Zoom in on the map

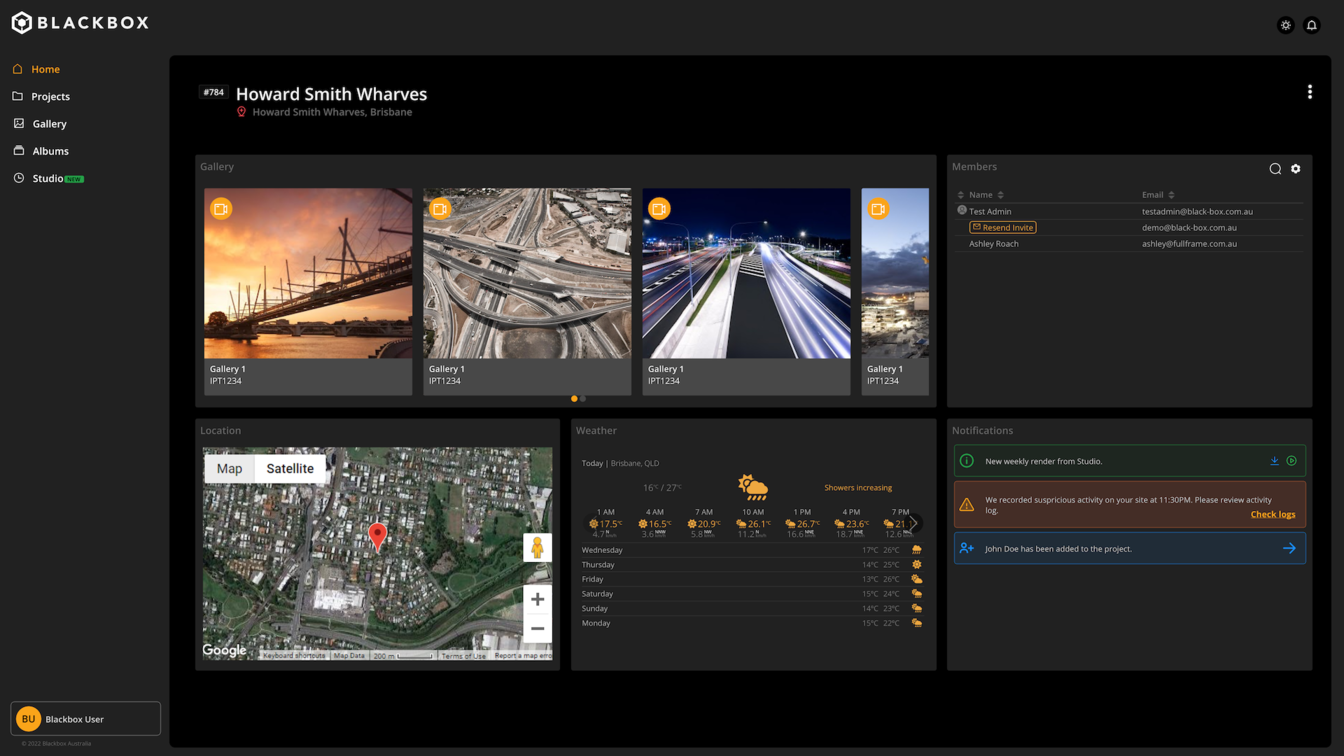537,600
